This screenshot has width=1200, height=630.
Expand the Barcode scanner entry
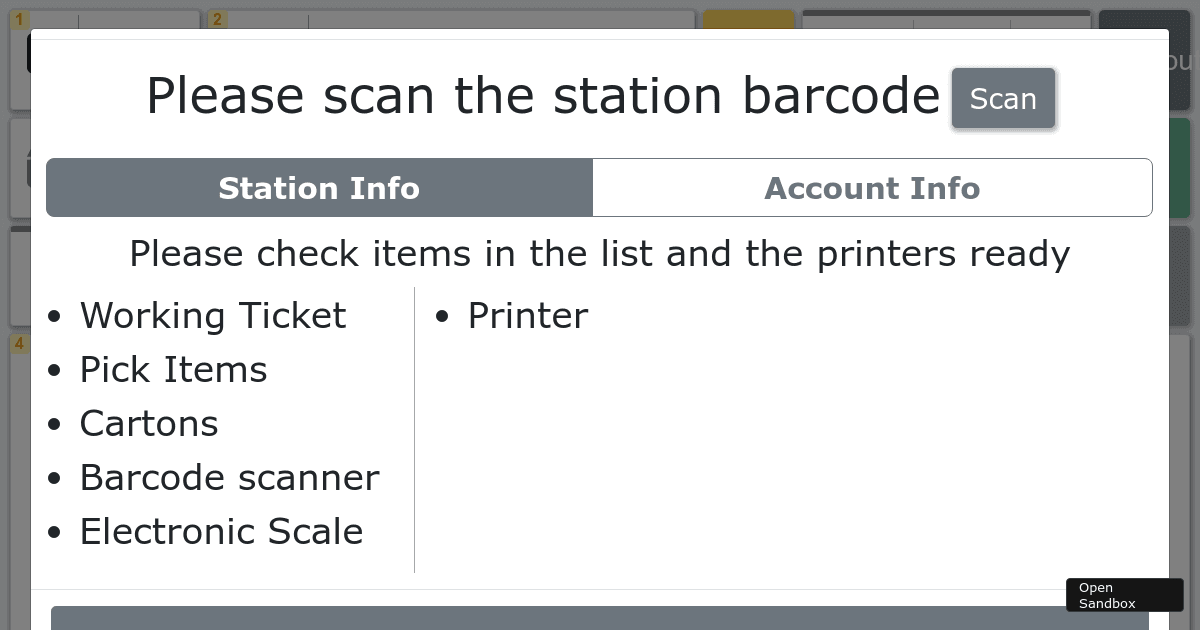coord(230,478)
